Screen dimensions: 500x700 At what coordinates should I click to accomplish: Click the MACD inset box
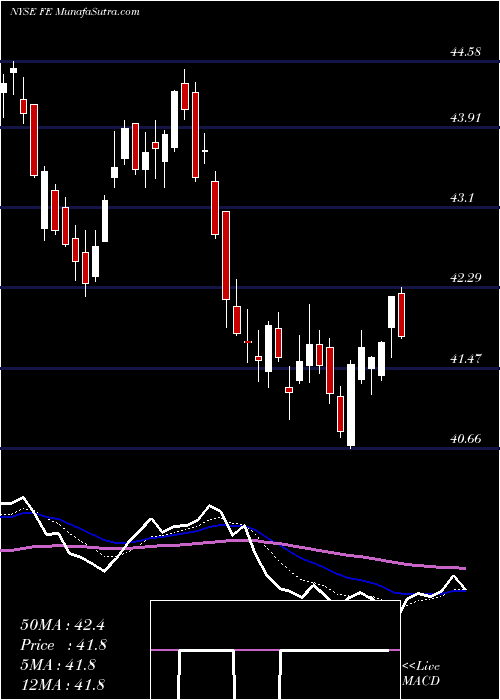coord(275,650)
